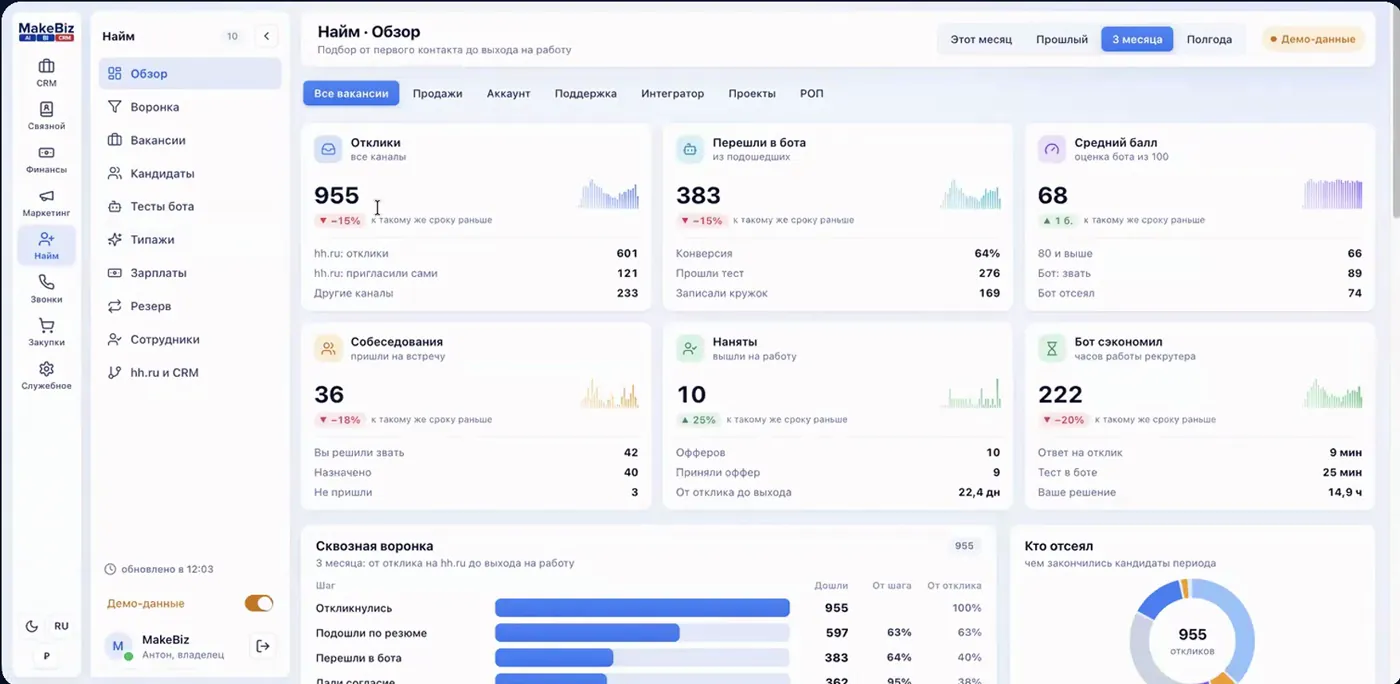The height and width of the screenshot is (684, 1400).
Task: Click the Перешли в бота robot icon
Action: click(x=690, y=149)
